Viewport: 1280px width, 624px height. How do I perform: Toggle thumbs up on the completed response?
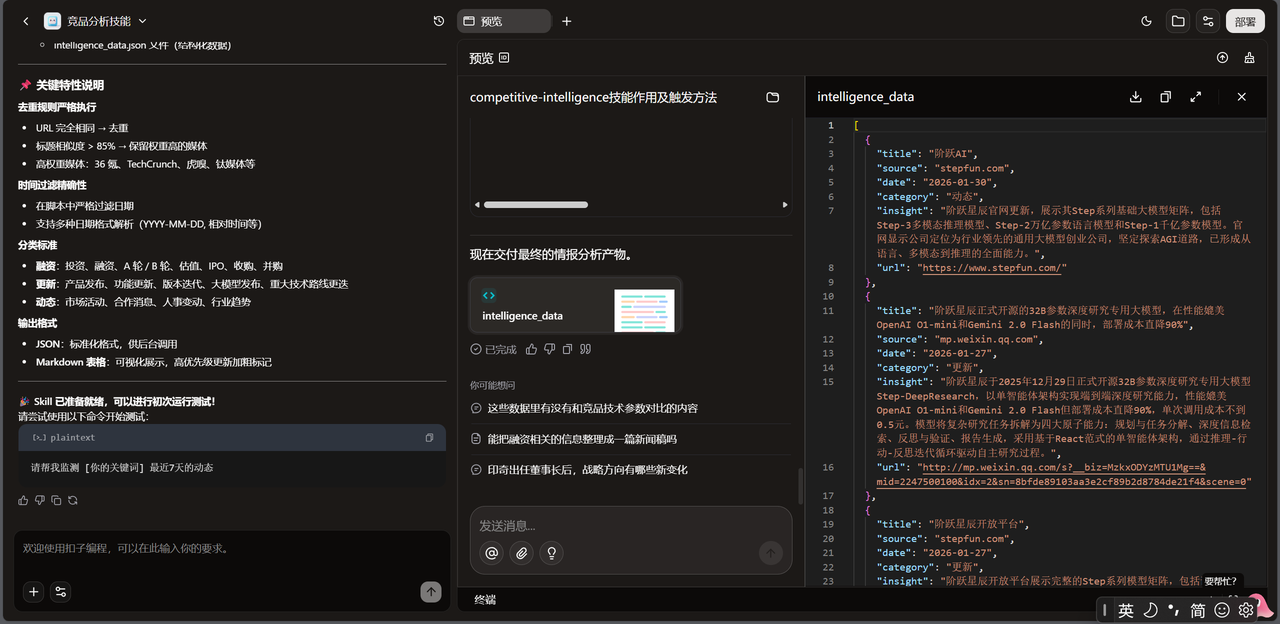tap(531, 349)
